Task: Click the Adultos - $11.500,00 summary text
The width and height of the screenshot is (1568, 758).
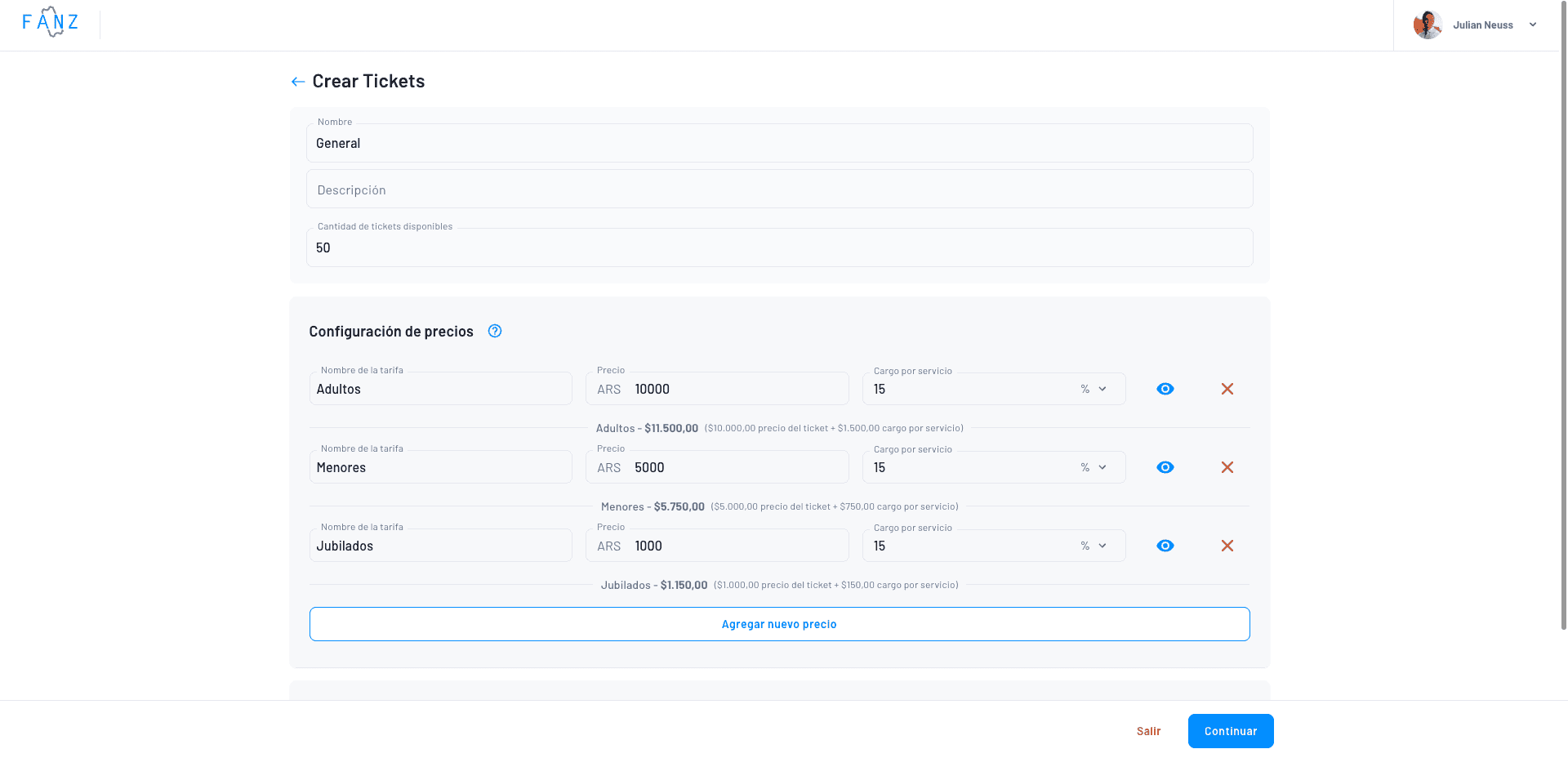Action: pos(647,428)
